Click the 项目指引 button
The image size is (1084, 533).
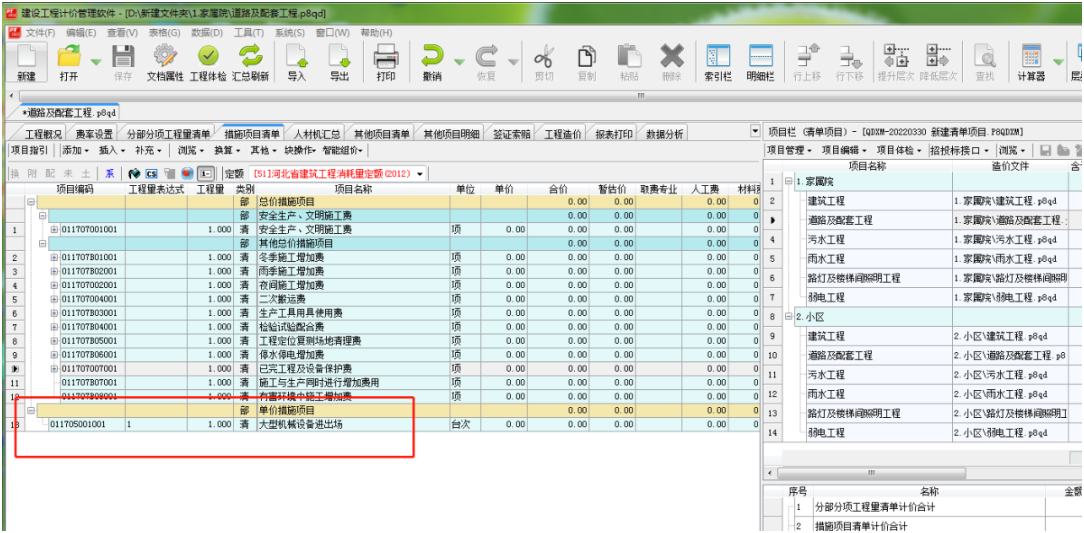click(x=29, y=150)
